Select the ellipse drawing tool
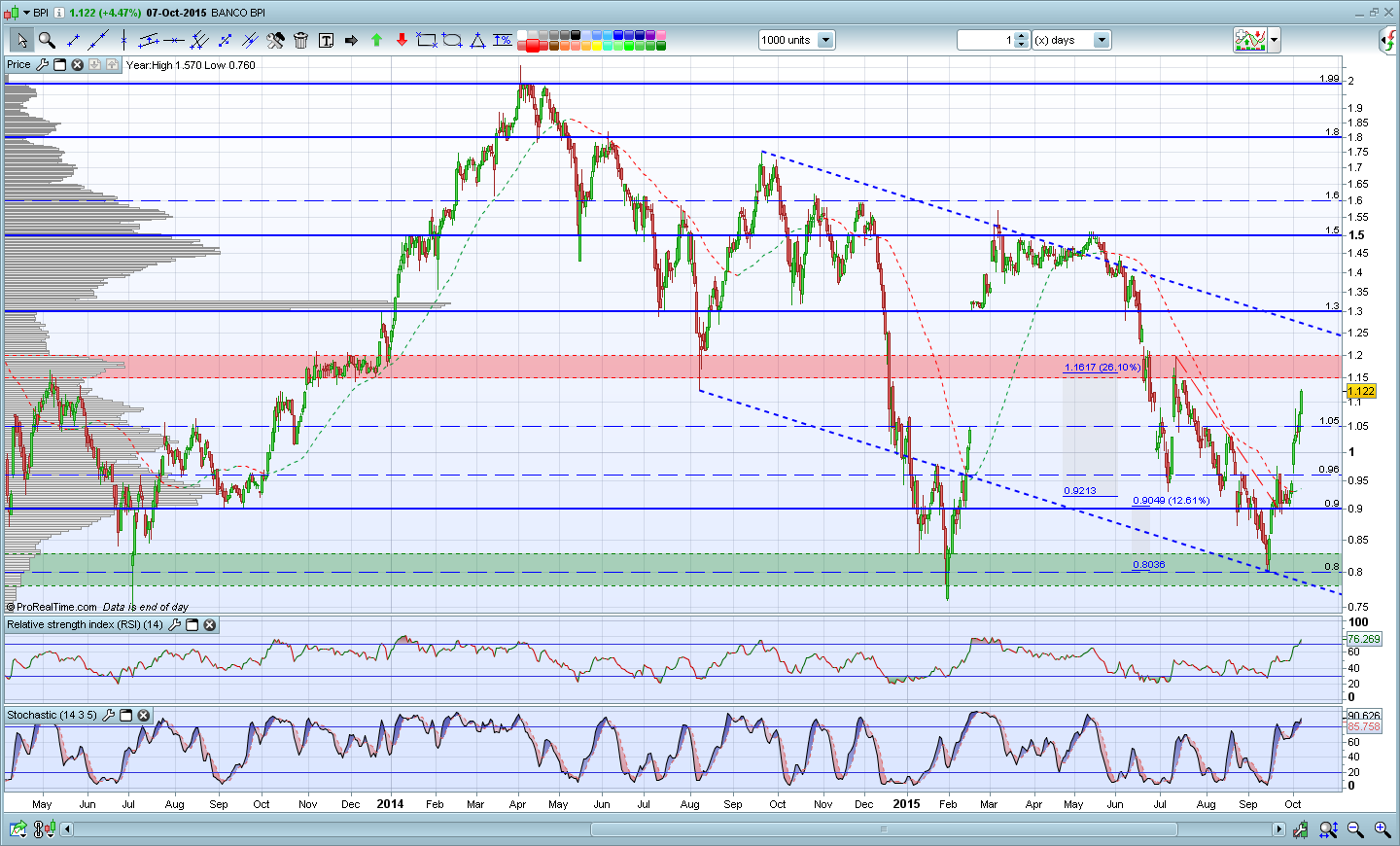Image resolution: width=1400 pixels, height=846 pixels. [452, 40]
